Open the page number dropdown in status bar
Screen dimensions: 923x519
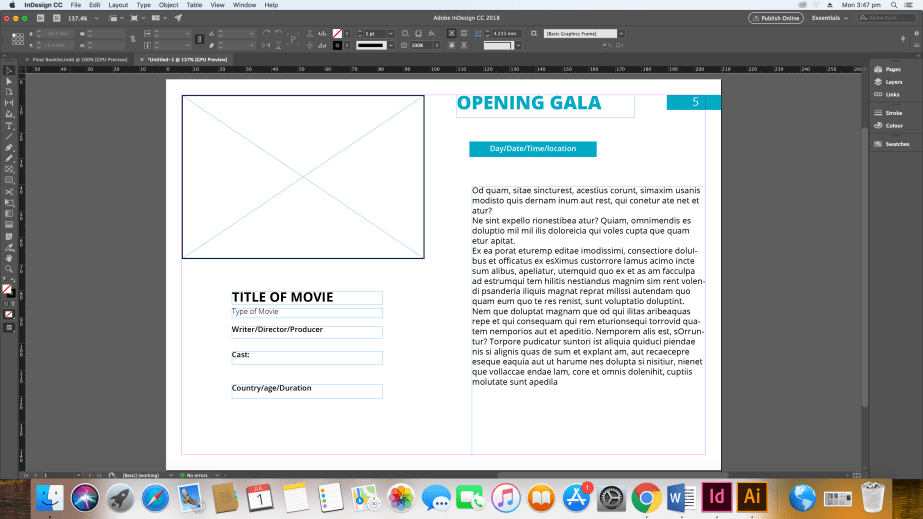[78, 475]
